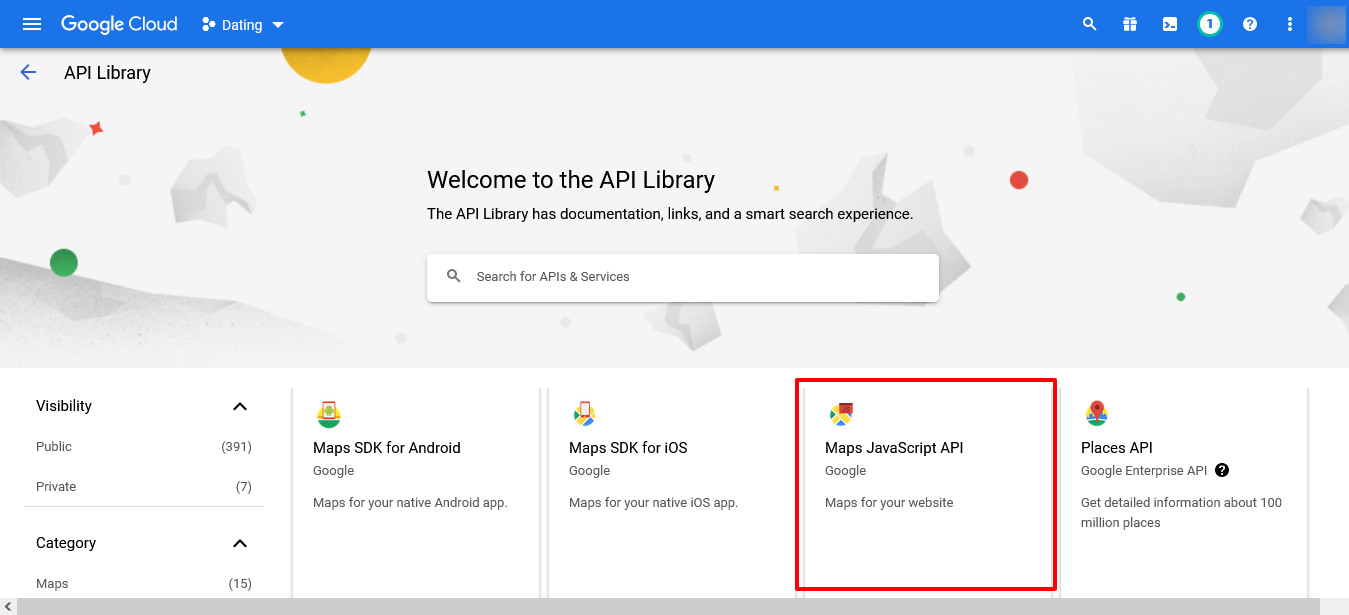1349x615 pixels.
Task: Collapse the Visibility filter section
Action: (x=240, y=406)
